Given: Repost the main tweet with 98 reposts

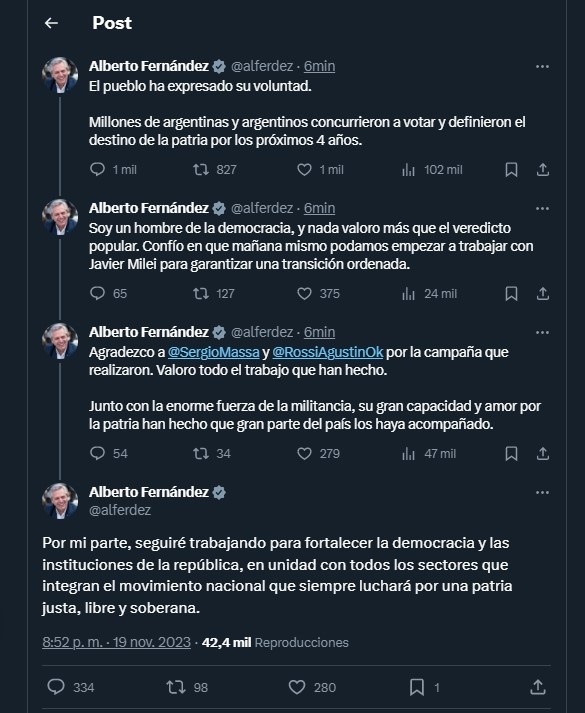Looking at the screenshot, I should coord(175,687).
